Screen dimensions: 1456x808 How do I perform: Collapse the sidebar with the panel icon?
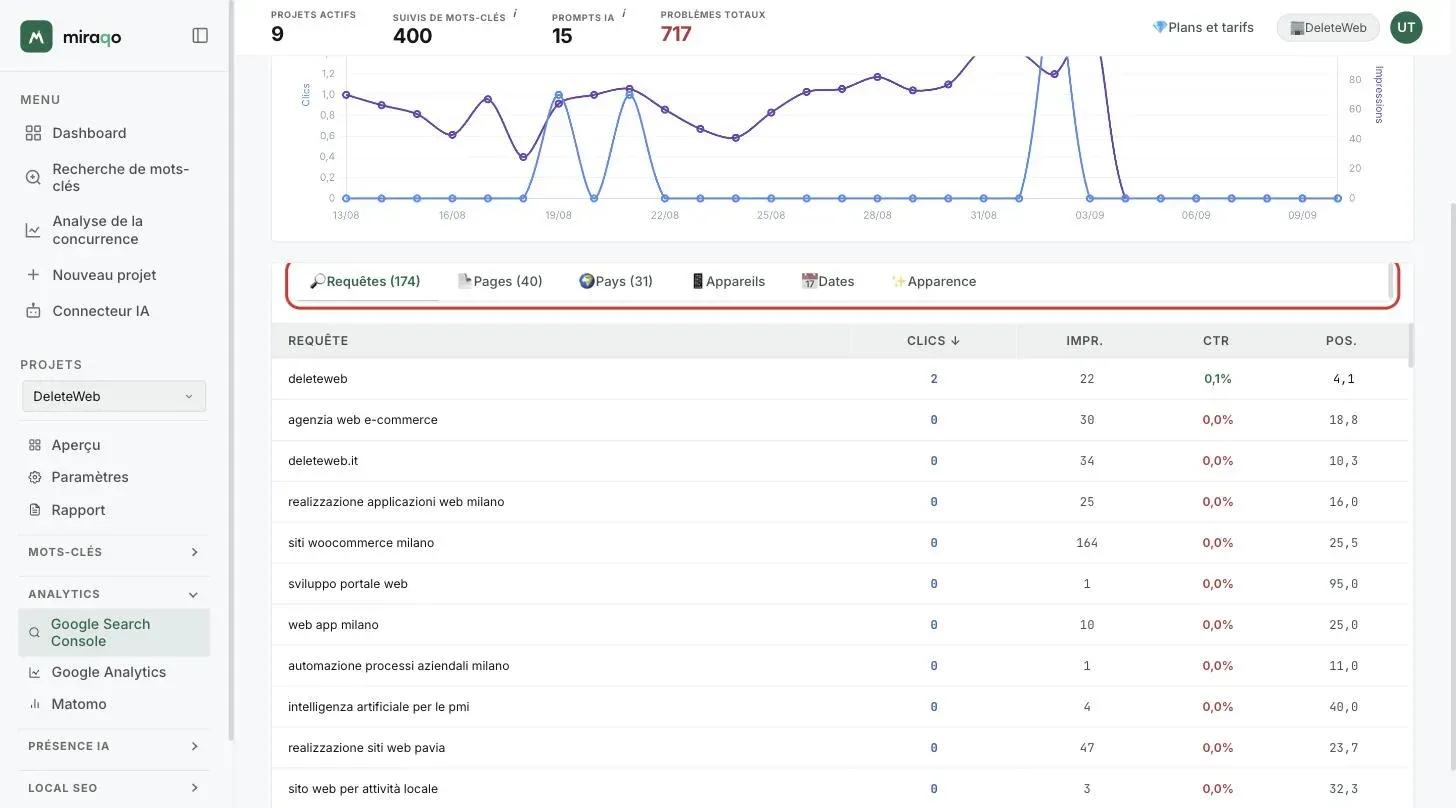pos(200,36)
